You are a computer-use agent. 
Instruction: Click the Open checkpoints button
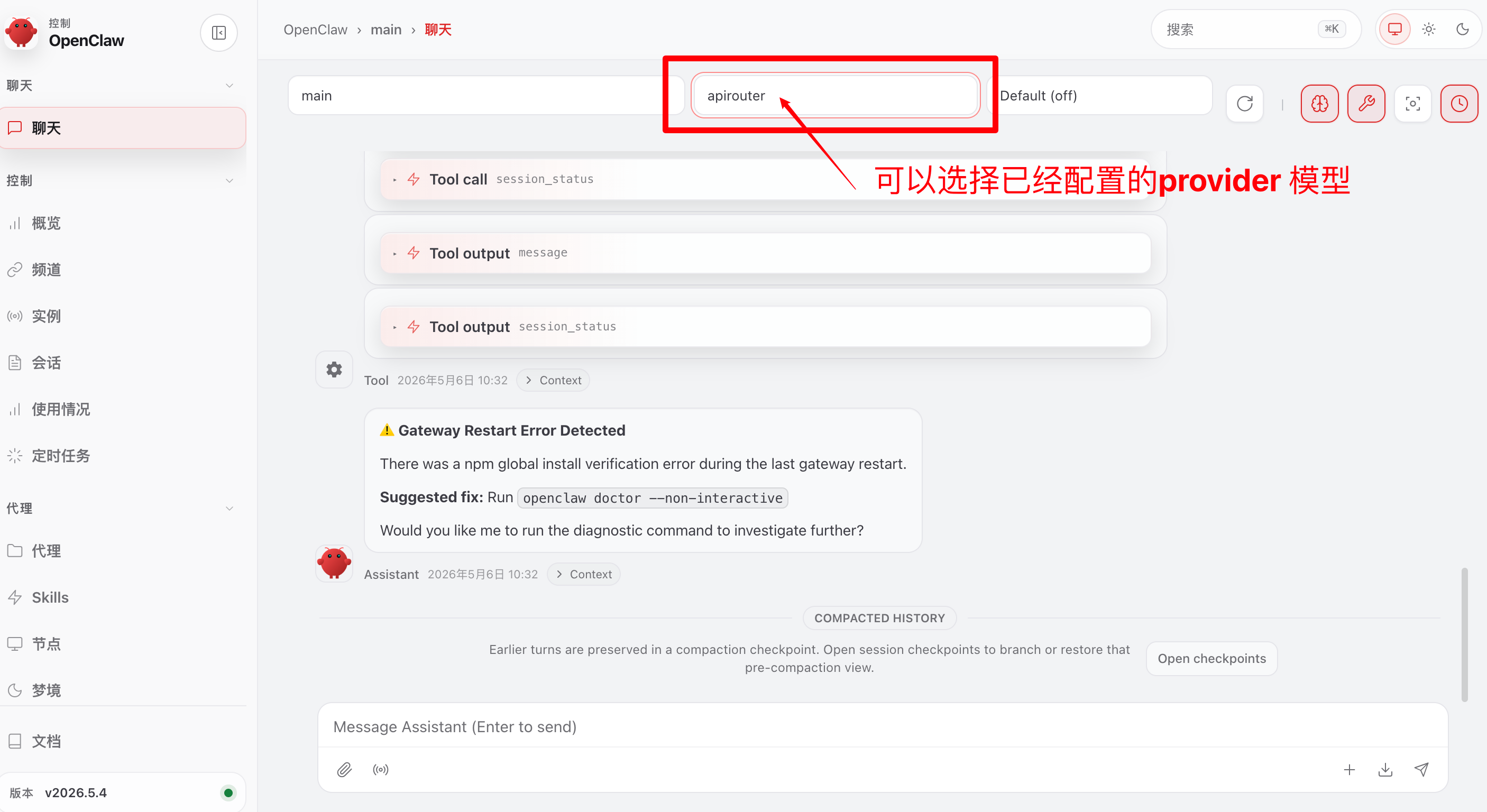1211,659
